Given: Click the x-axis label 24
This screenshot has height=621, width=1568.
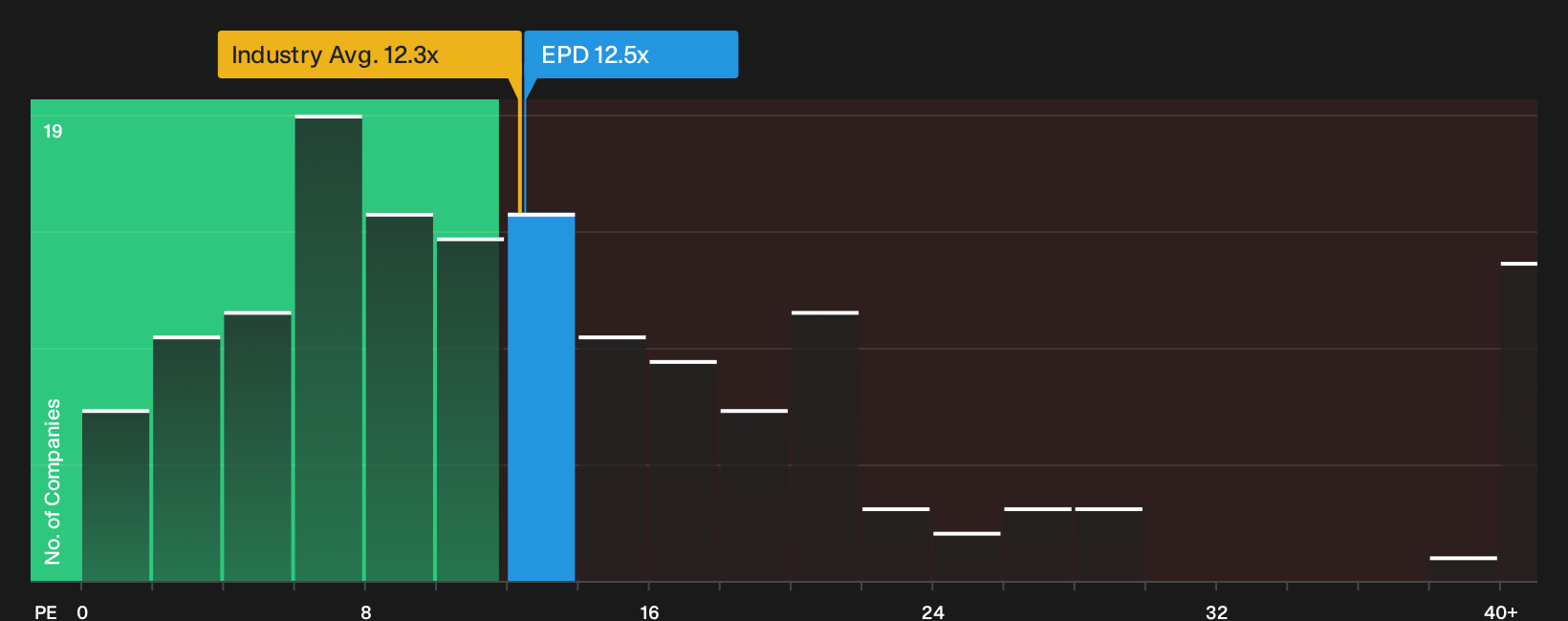Looking at the screenshot, I should (x=933, y=611).
